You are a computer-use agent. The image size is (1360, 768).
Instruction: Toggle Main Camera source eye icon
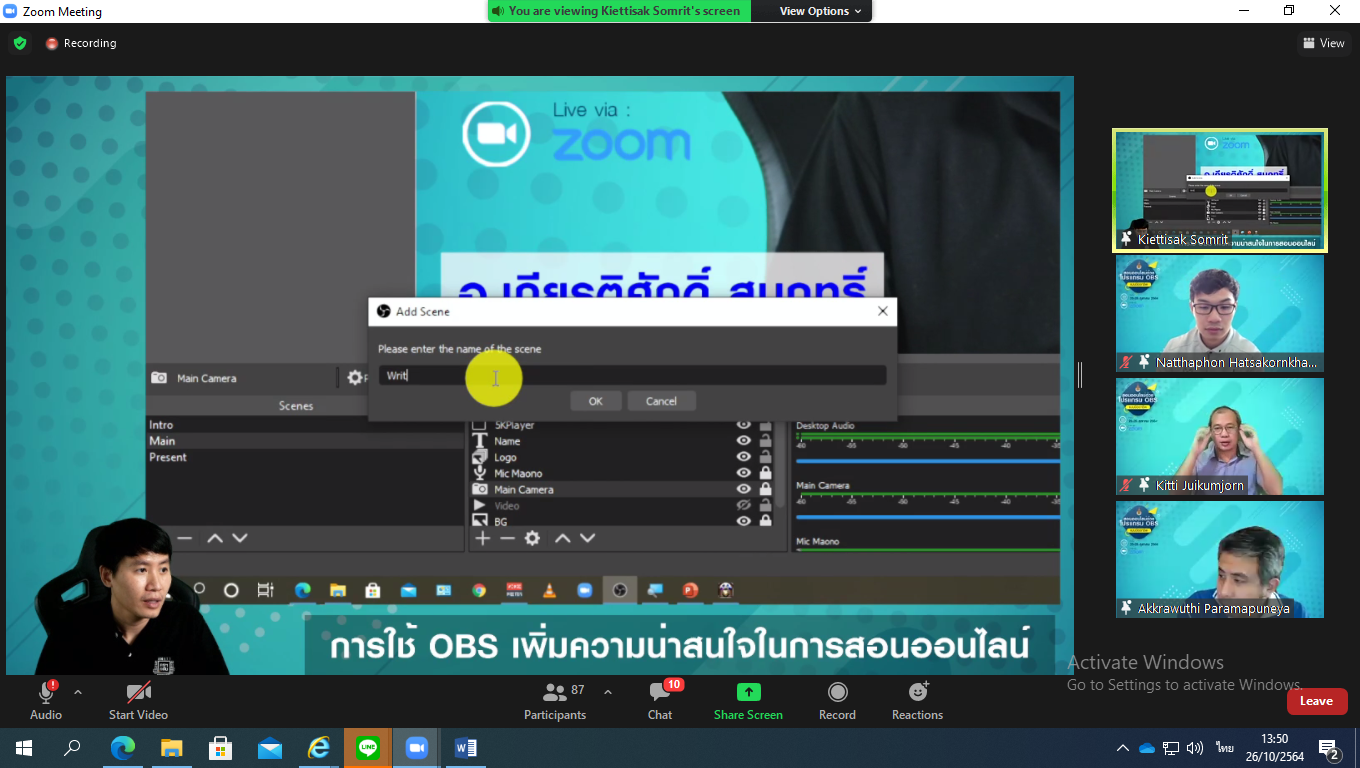[x=743, y=489]
